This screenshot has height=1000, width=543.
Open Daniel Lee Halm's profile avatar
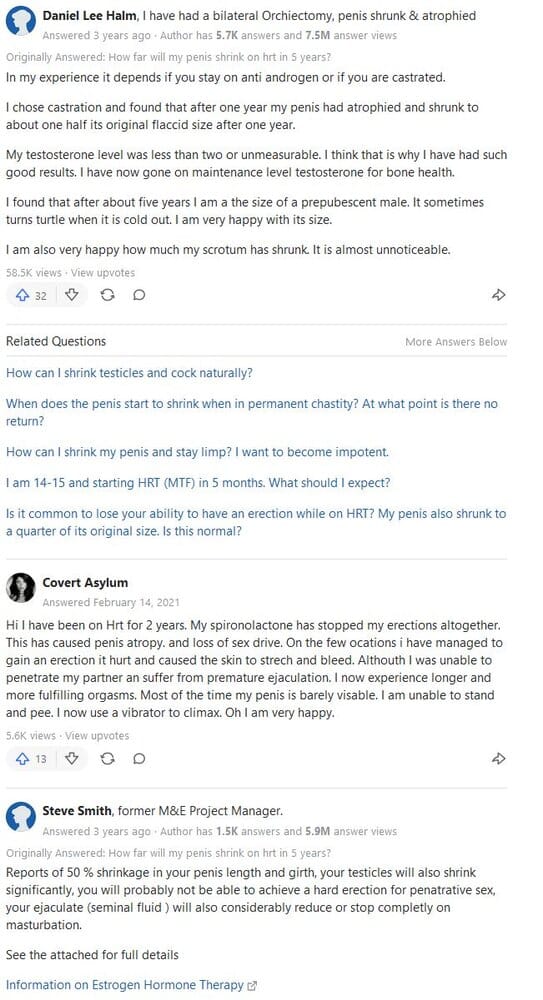(x=20, y=22)
